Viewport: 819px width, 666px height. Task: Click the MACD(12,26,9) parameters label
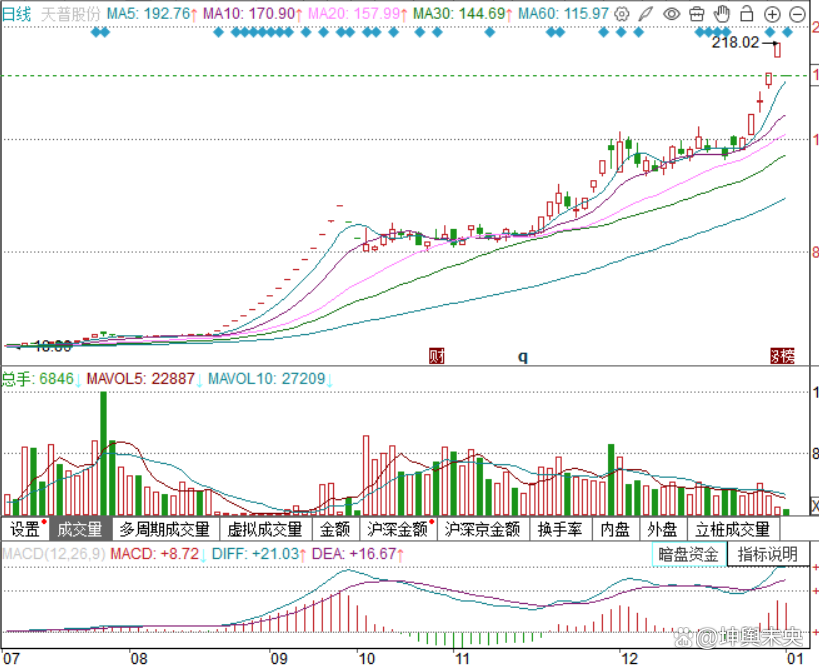[x=52, y=554]
